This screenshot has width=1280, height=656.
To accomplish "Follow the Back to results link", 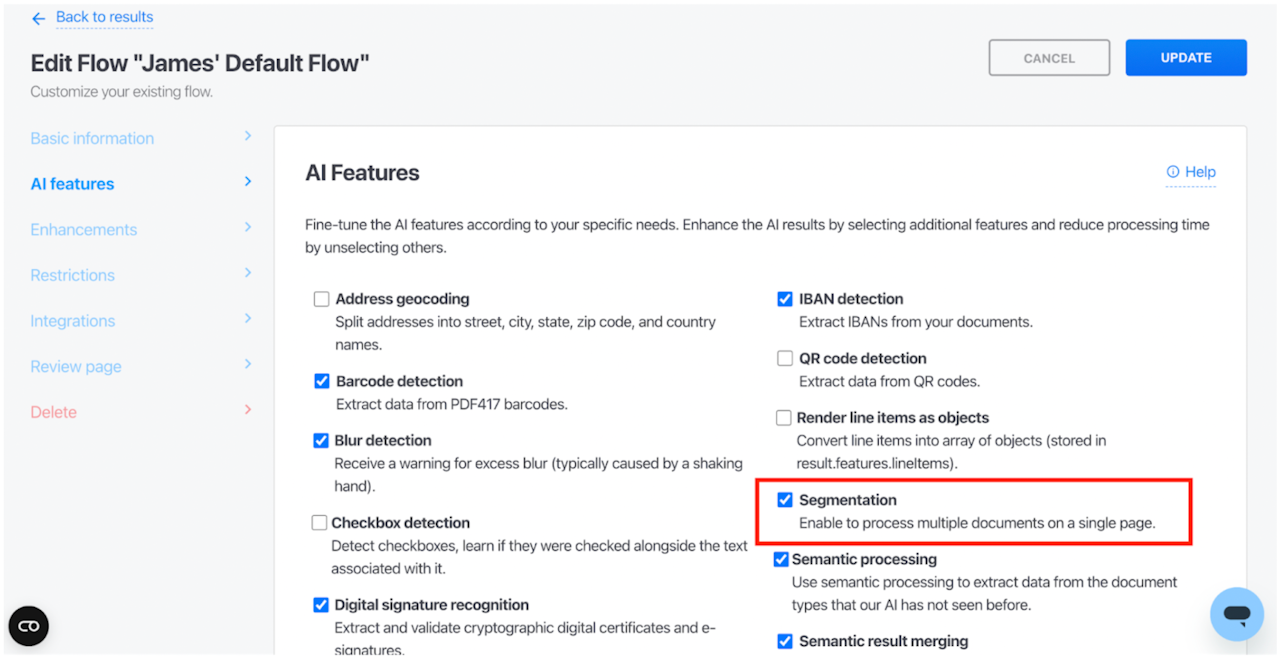I will [x=104, y=17].
